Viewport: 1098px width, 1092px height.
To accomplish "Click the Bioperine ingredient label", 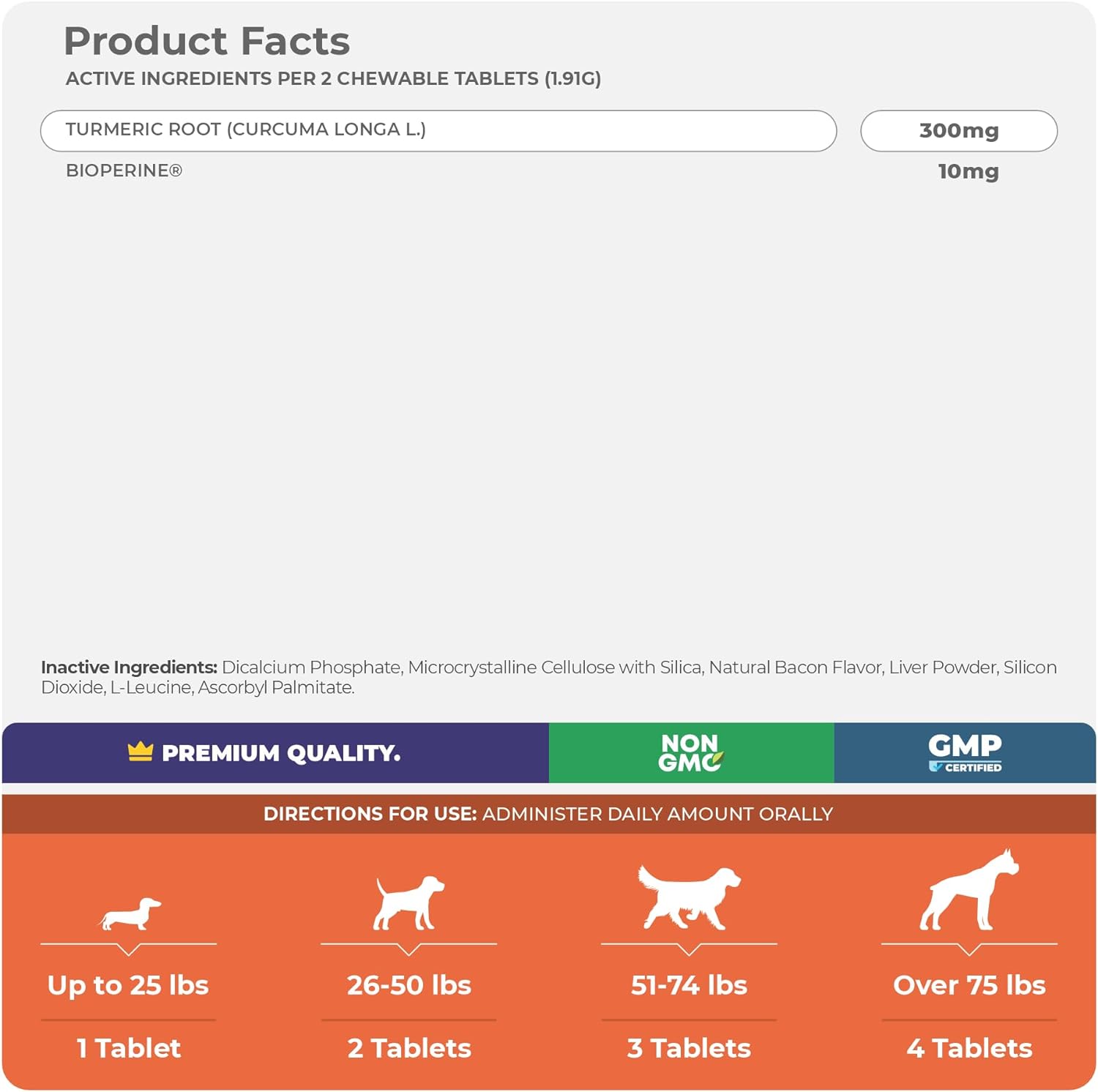I will tap(124, 171).
